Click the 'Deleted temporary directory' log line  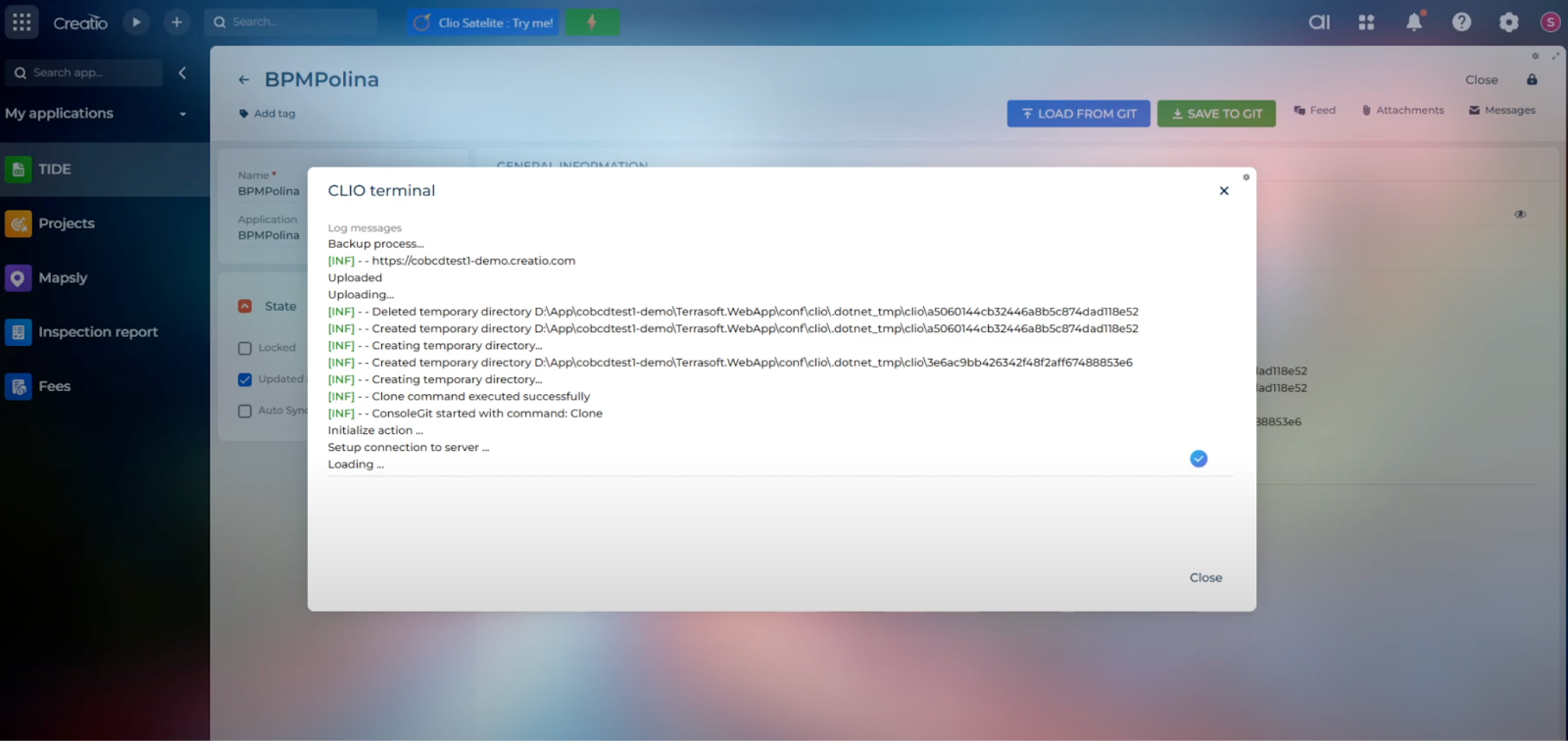coord(733,312)
